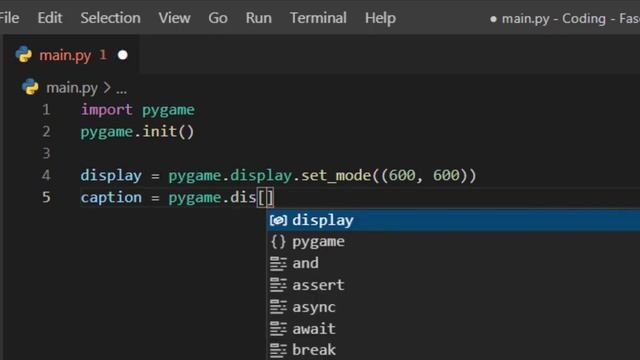The width and height of the screenshot is (640, 360).
Task: Open the Selection menu
Action: [110, 18]
